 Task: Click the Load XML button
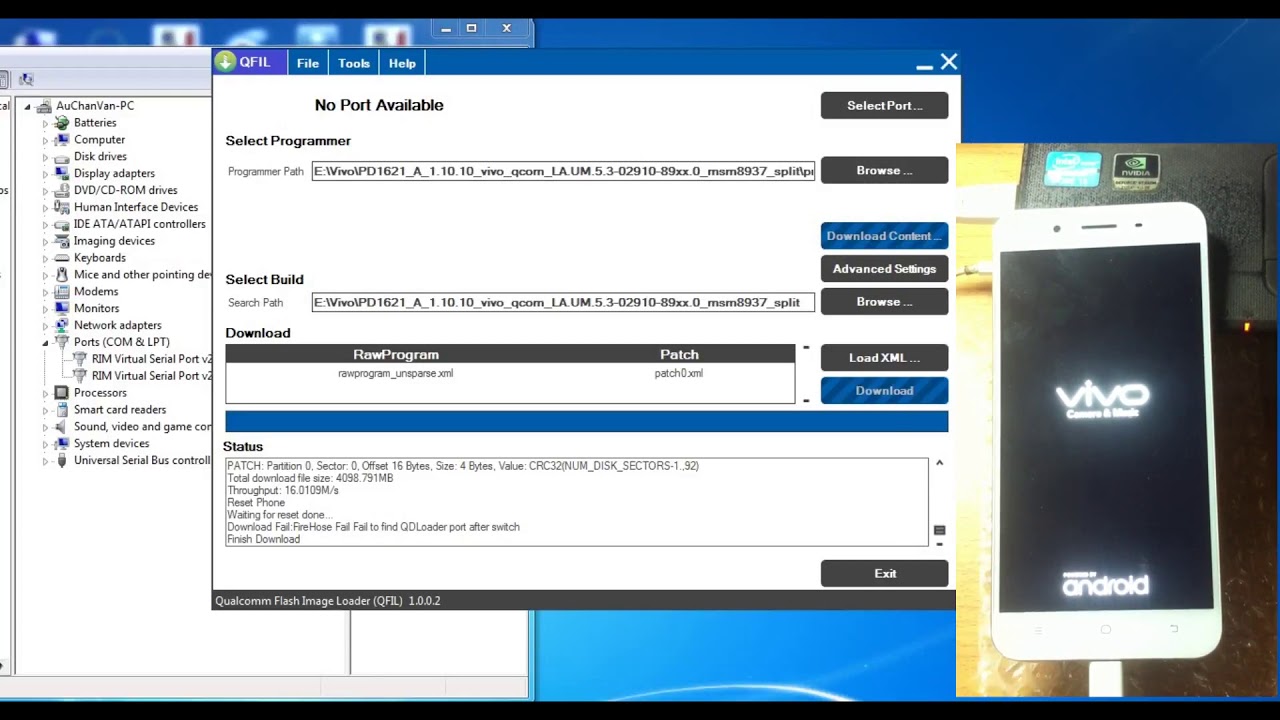tap(884, 358)
